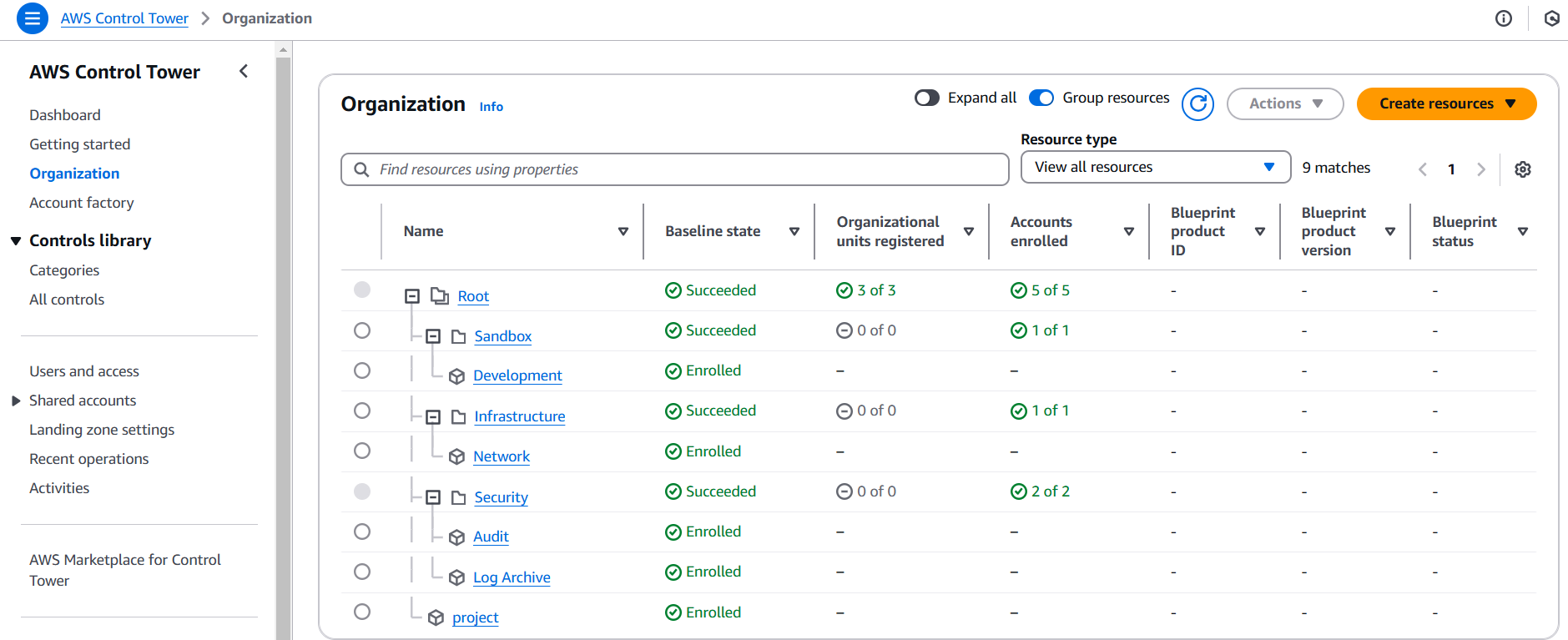The height and width of the screenshot is (640, 1568).
Task: Click the Network account cube icon
Action: pyautogui.click(x=456, y=456)
